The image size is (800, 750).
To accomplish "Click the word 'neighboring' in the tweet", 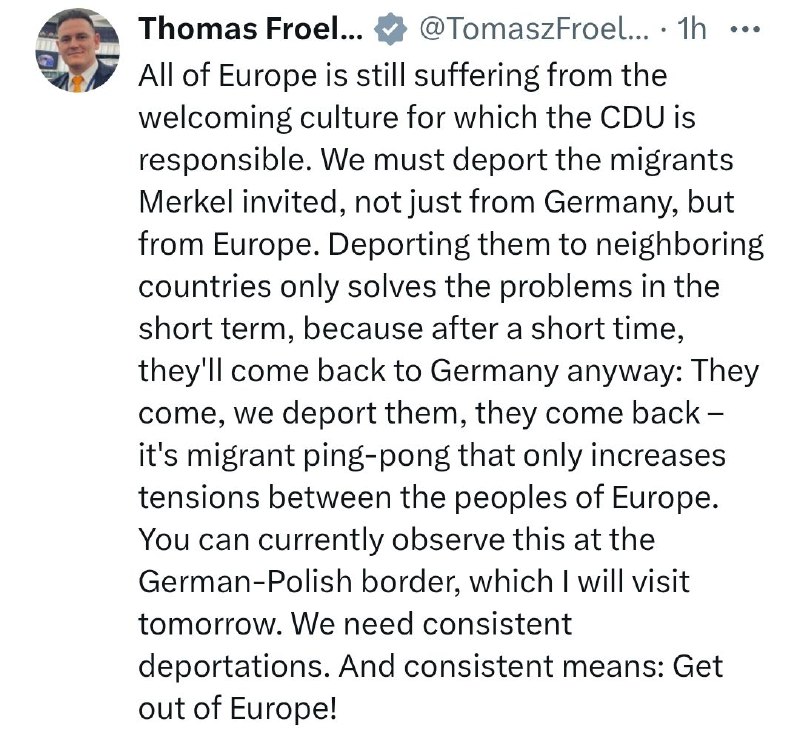I will pyautogui.click(x=680, y=245).
